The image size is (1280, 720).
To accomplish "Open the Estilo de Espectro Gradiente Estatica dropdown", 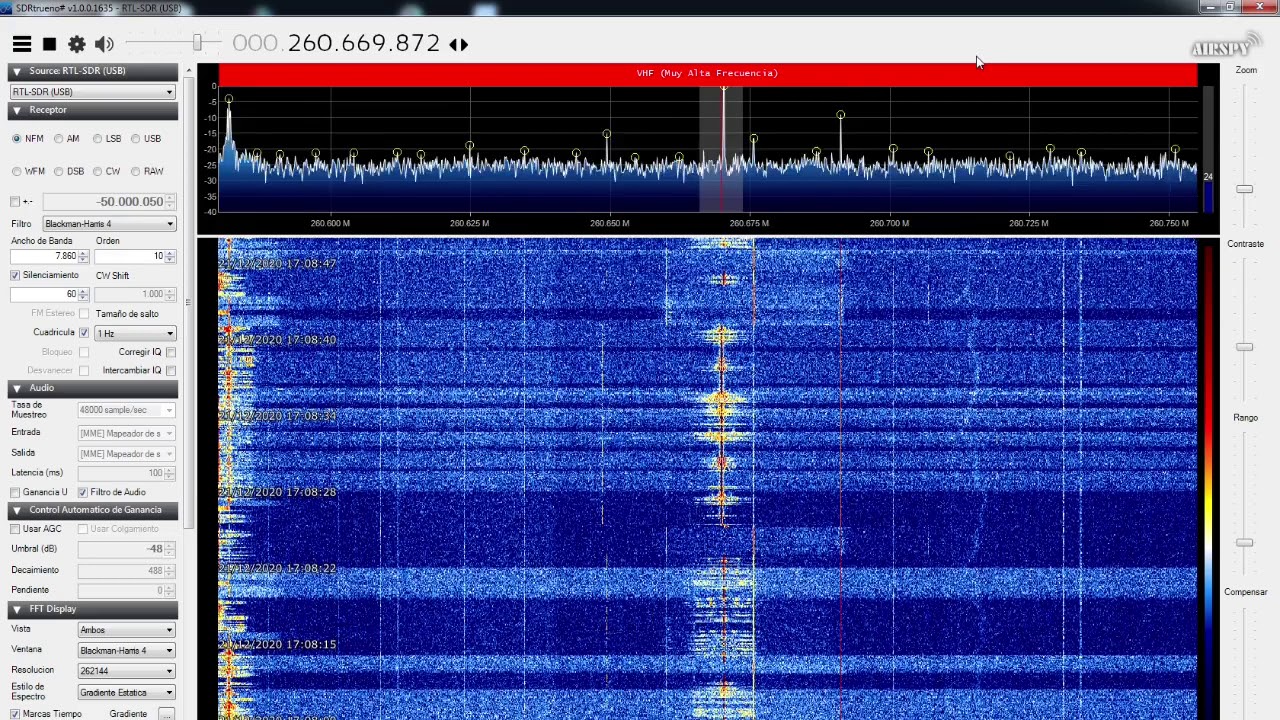I will point(127,692).
